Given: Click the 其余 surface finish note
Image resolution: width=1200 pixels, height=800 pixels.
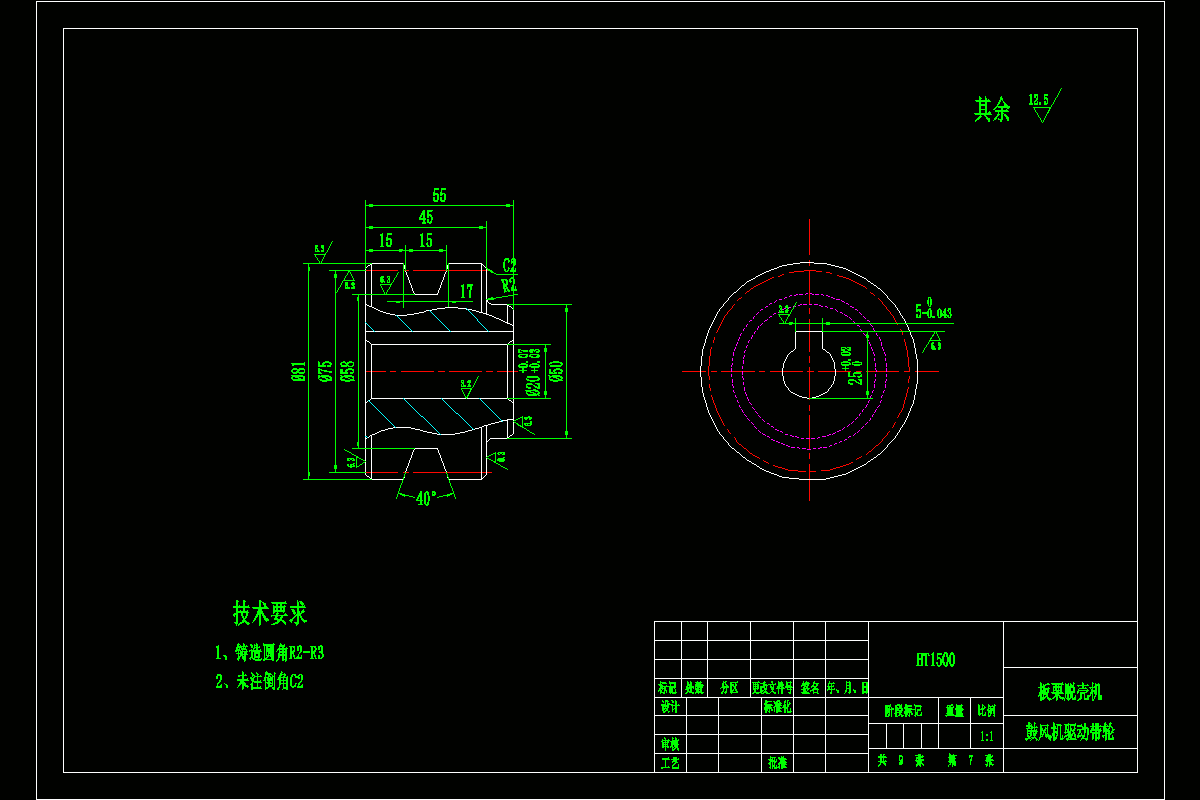Looking at the screenshot, I should point(993,110).
